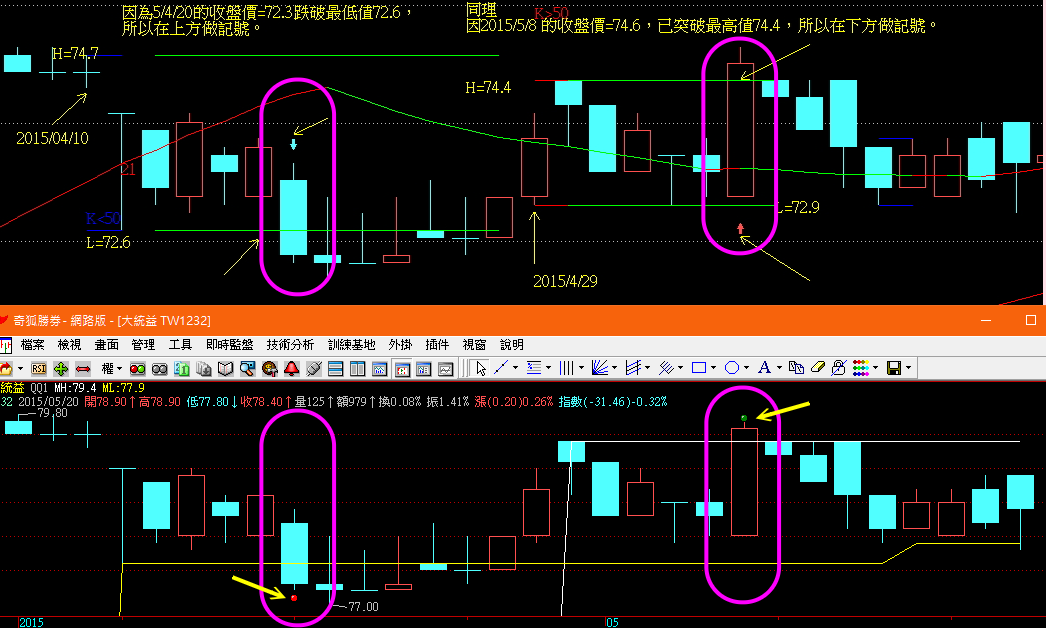Click the closing price 收78.40 value

pyautogui.click(x=264, y=402)
